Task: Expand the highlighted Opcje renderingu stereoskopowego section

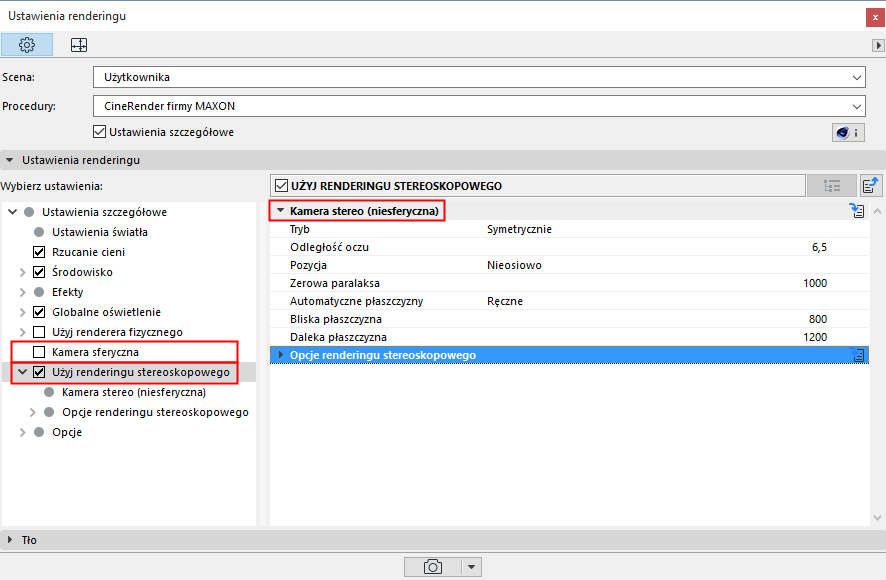Action: [x=281, y=355]
